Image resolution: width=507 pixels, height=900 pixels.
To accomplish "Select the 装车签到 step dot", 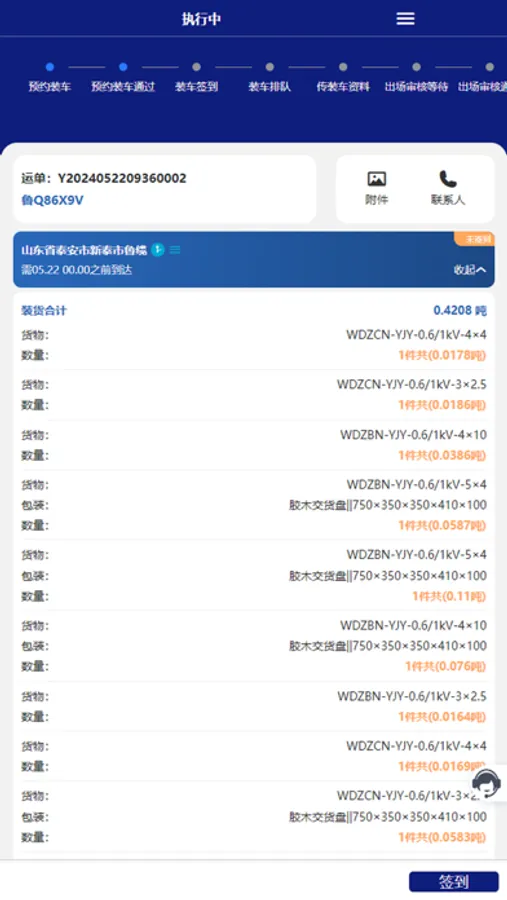I will coord(196,67).
